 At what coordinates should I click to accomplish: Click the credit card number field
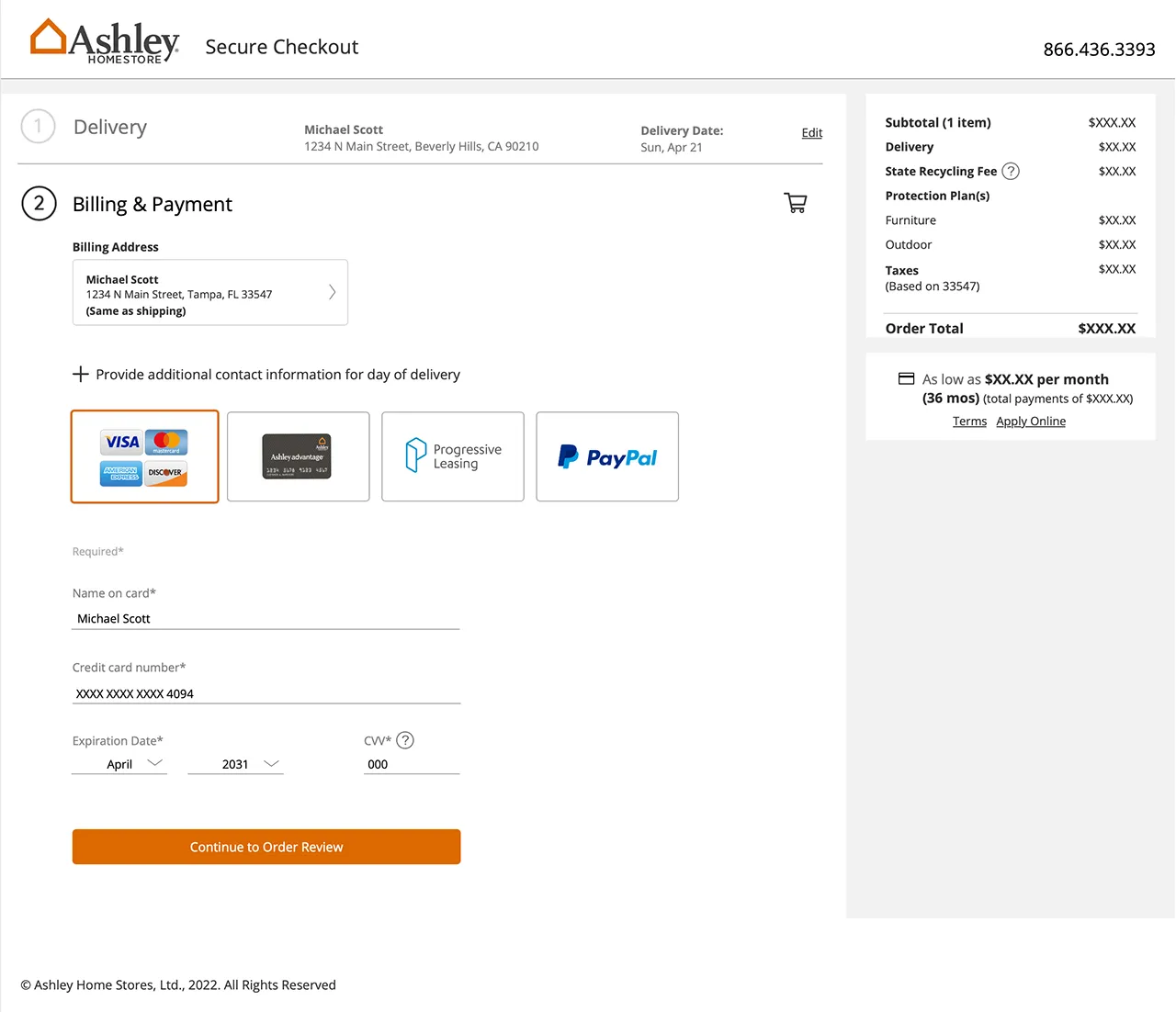[x=266, y=693]
